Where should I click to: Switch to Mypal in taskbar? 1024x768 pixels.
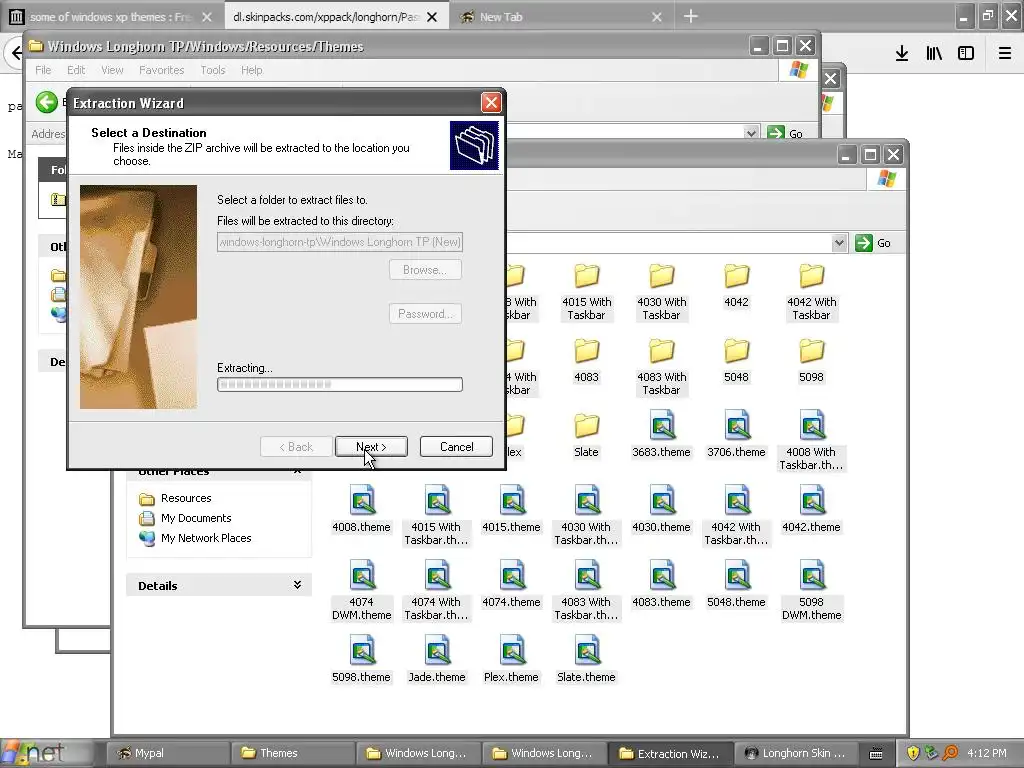pyautogui.click(x=168, y=753)
